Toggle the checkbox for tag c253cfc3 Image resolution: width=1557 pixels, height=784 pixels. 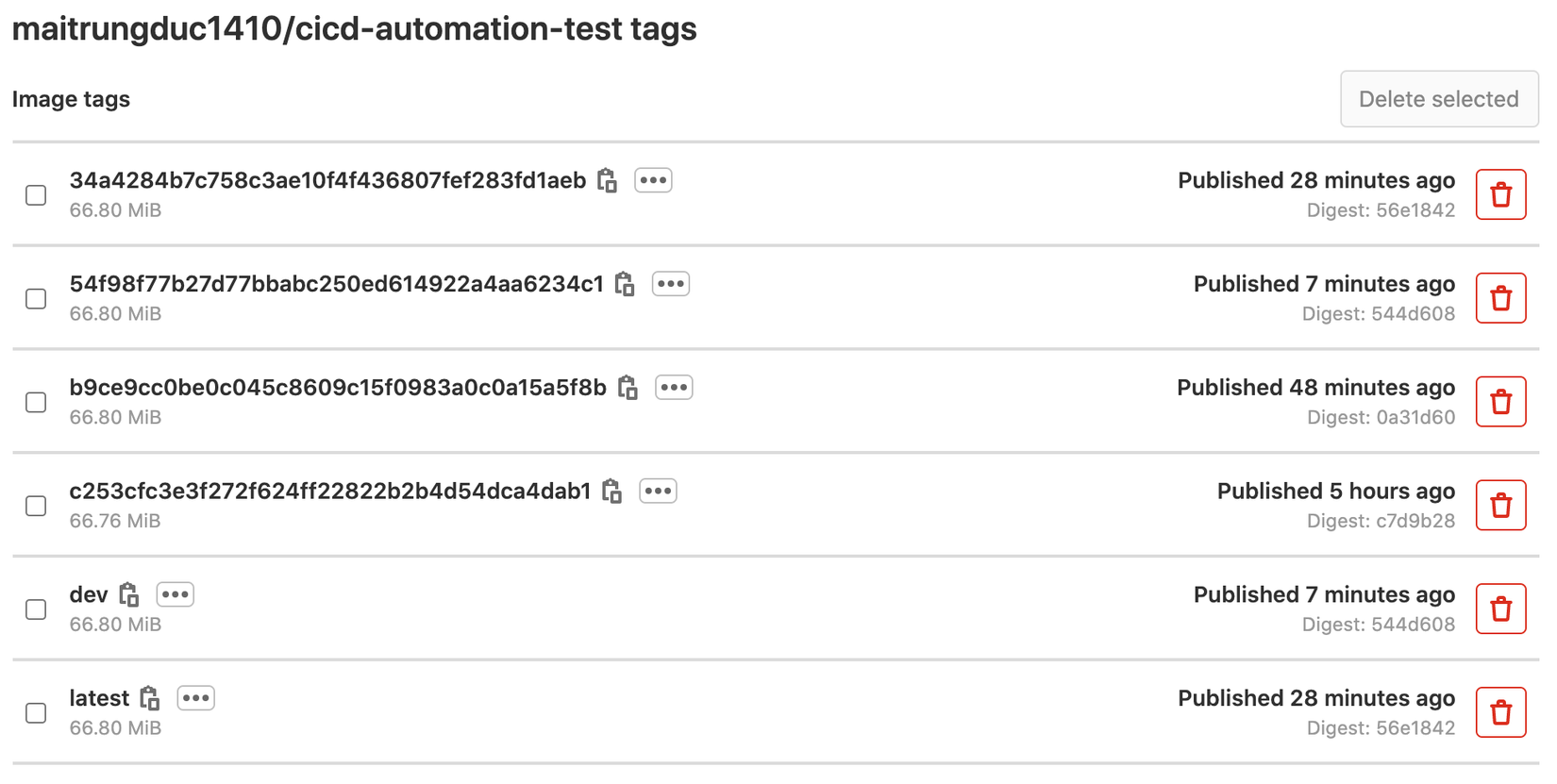(x=36, y=506)
